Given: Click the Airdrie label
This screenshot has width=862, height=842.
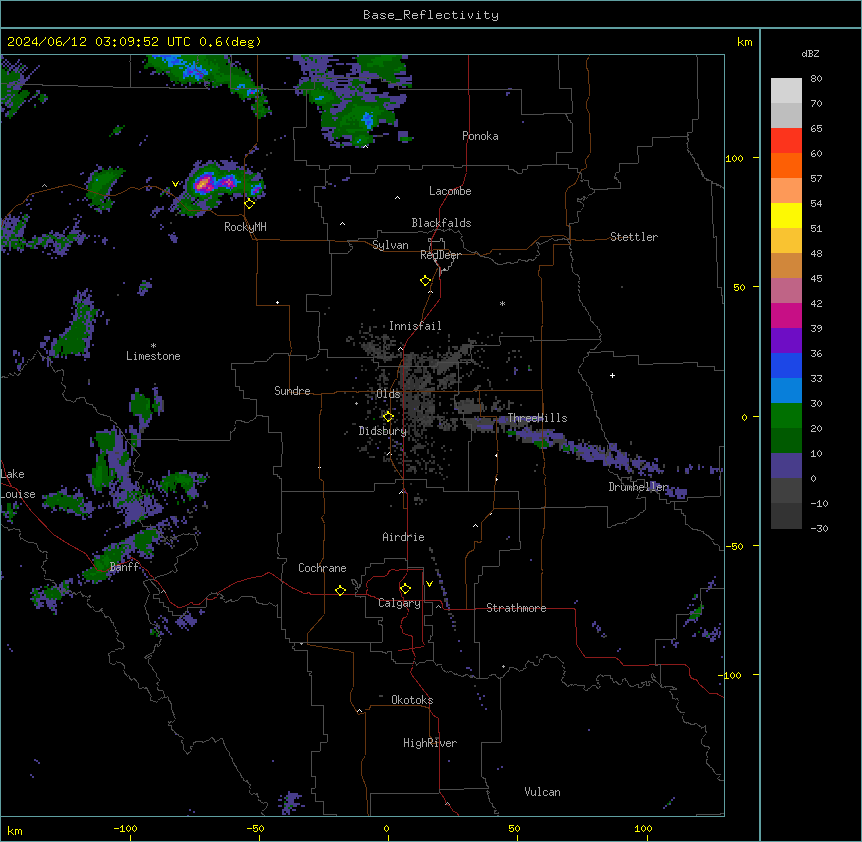Looking at the screenshot, I should click(x=403, y=537).
